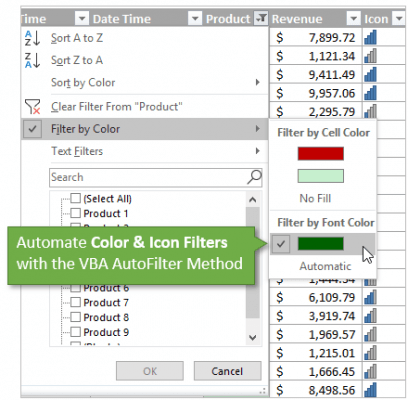The width and height of the screenshot is (408, 400).
Task: Click the Cancel button
Action: (227, 371)
